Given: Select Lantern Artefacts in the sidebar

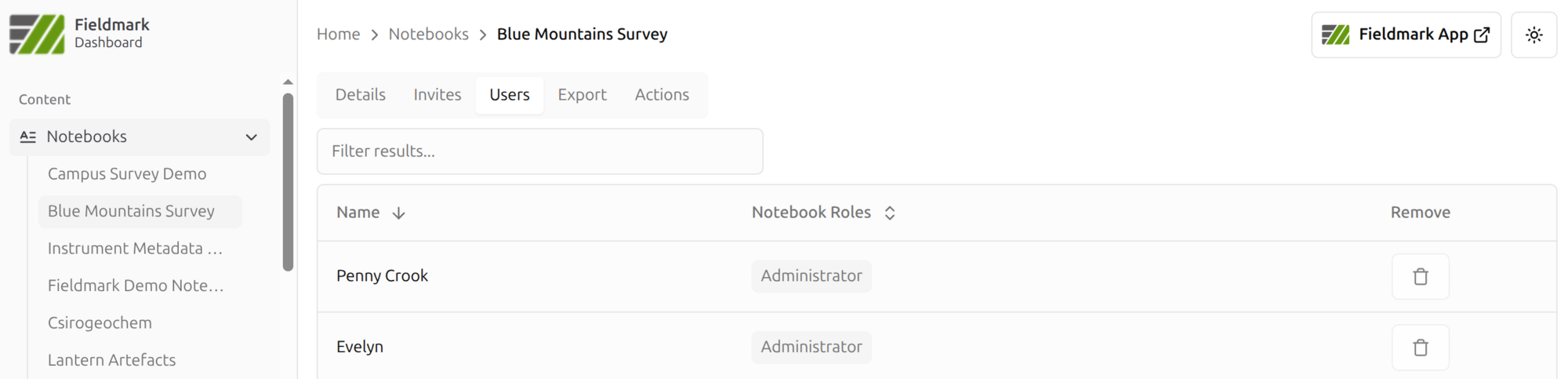Looking at the screenshot, I should (x=111, y=360).
